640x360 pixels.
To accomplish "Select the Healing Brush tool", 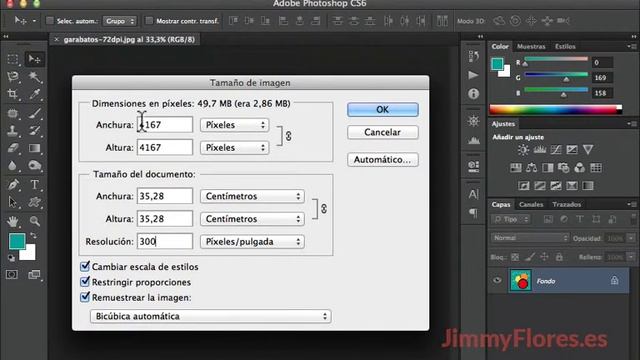I will (13, 113).
